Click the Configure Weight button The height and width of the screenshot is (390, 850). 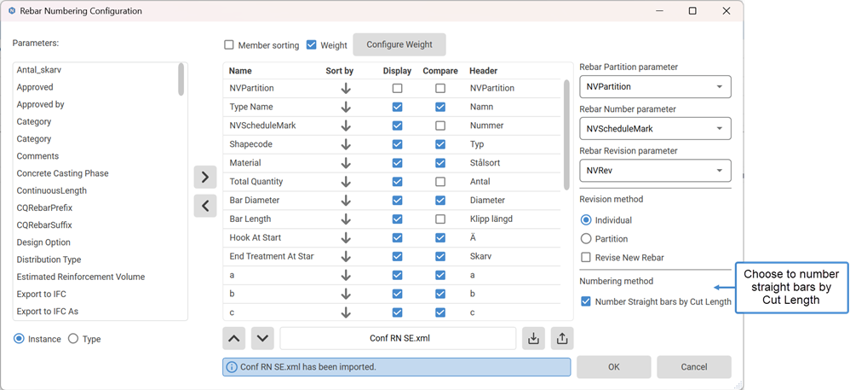click(400, 44)
